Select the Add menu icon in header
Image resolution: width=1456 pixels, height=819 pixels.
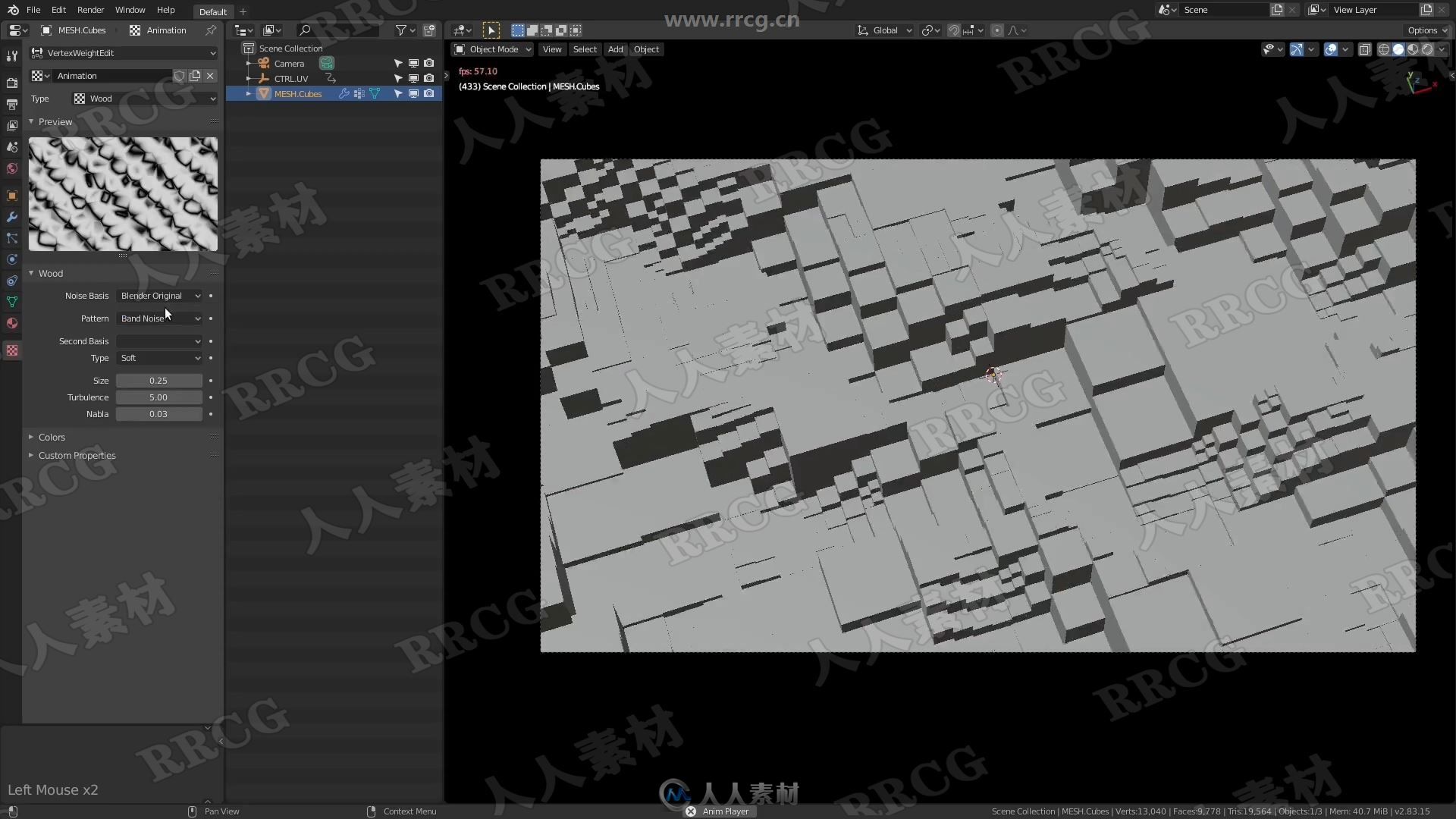pos(615,49)
